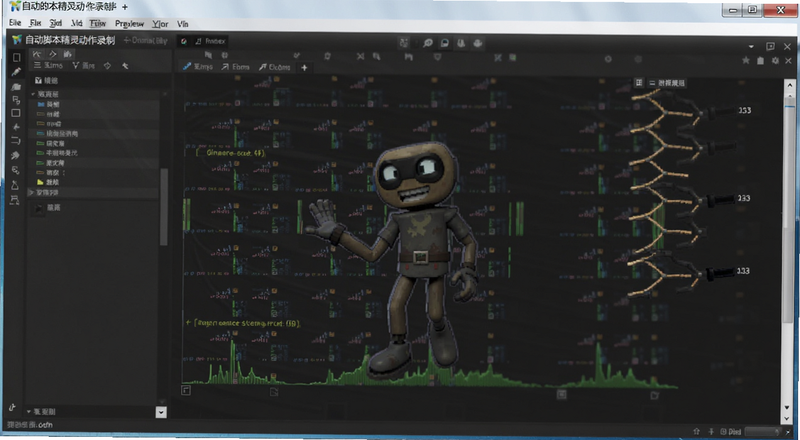
Task: Click the flask icon in left sidebar
Action: click(x=15, y=185)
